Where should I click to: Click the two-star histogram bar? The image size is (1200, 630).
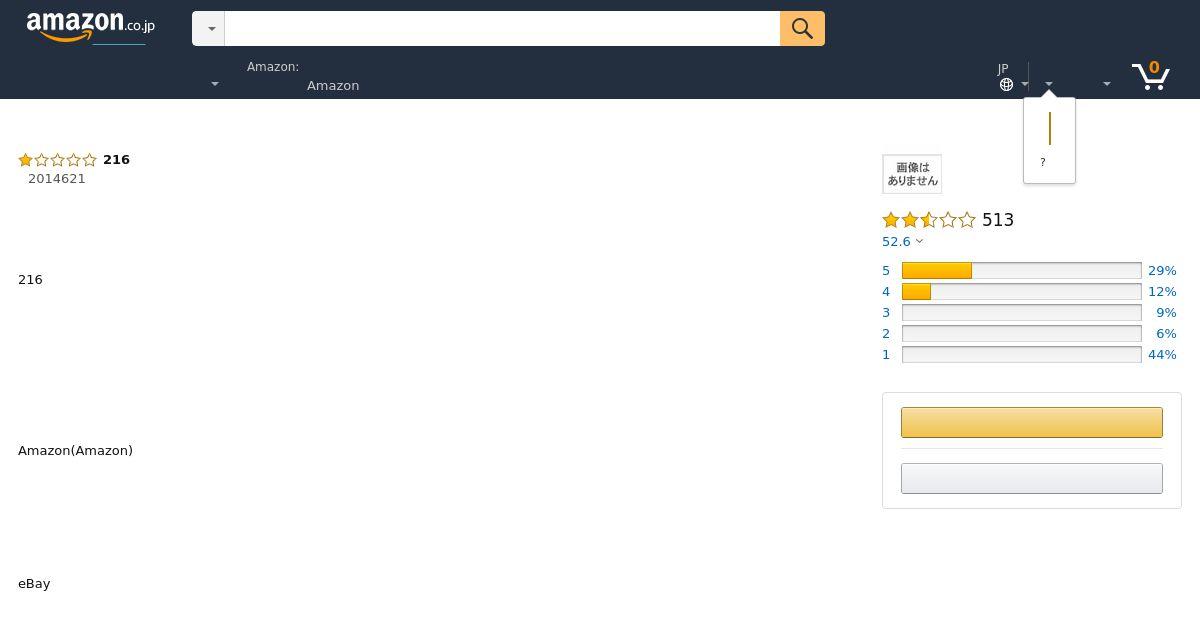[x=1021, y=334]
